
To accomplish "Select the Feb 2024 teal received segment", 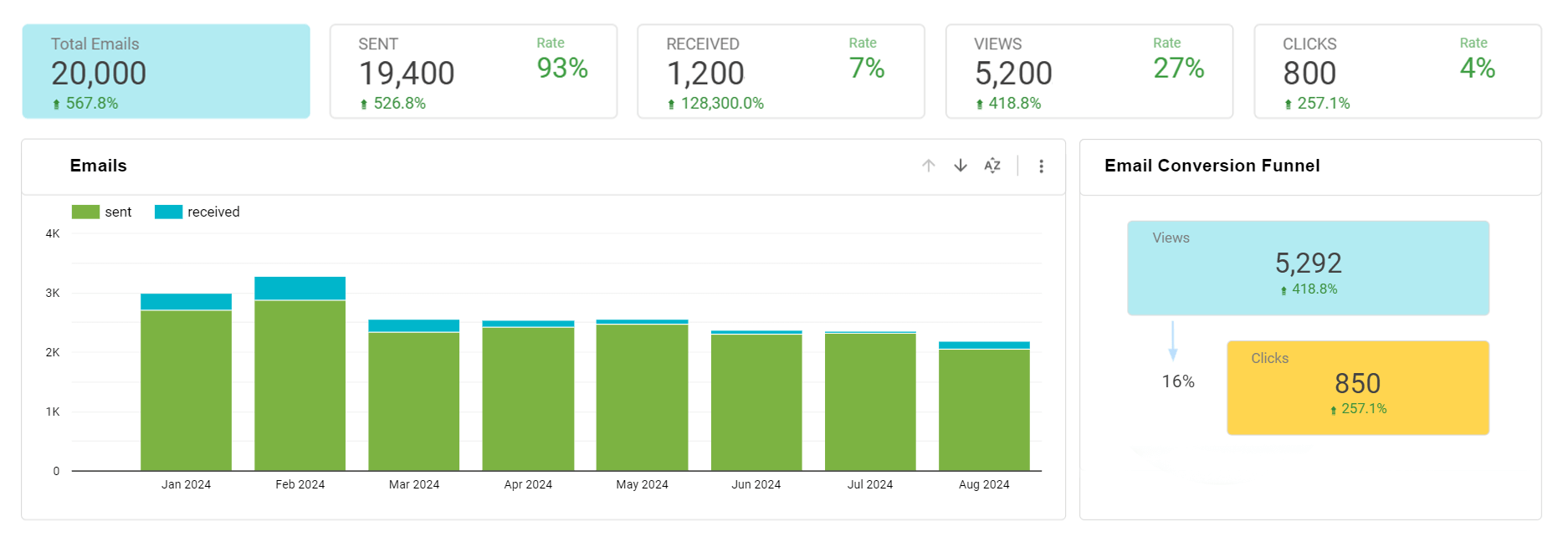I will (300, 288).
